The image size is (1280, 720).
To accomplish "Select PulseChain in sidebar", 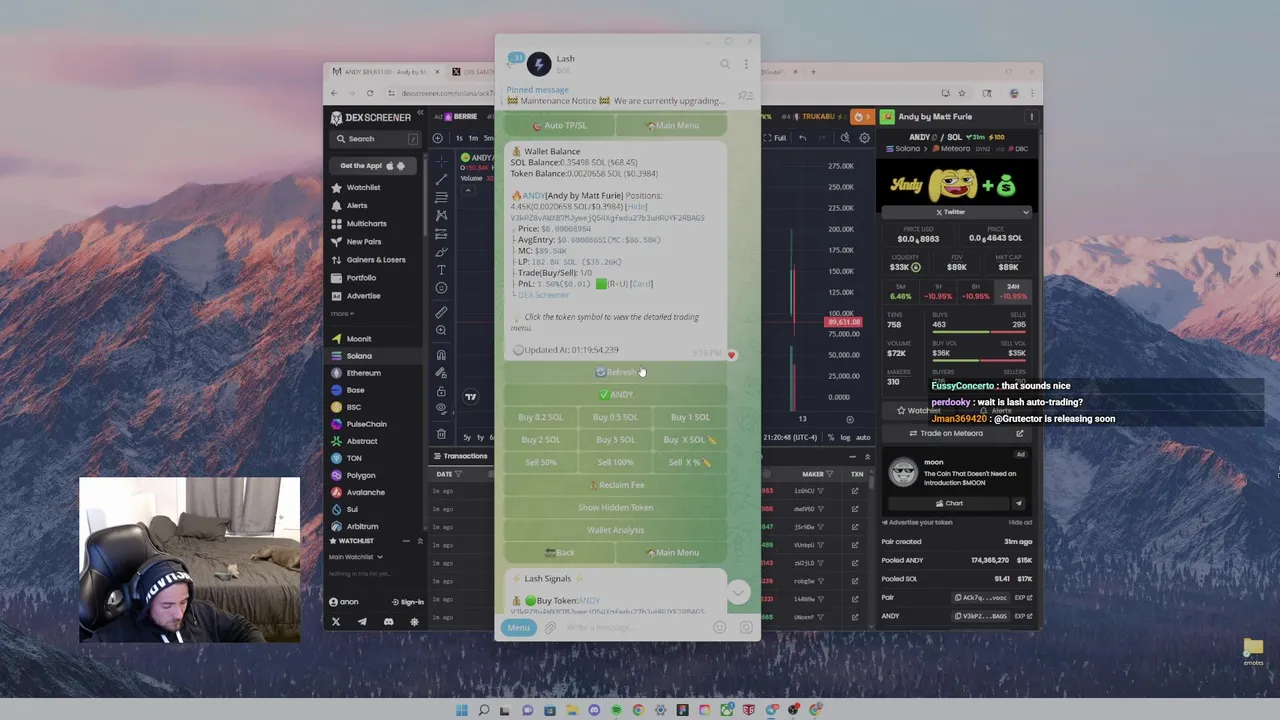I will (366, 424).
